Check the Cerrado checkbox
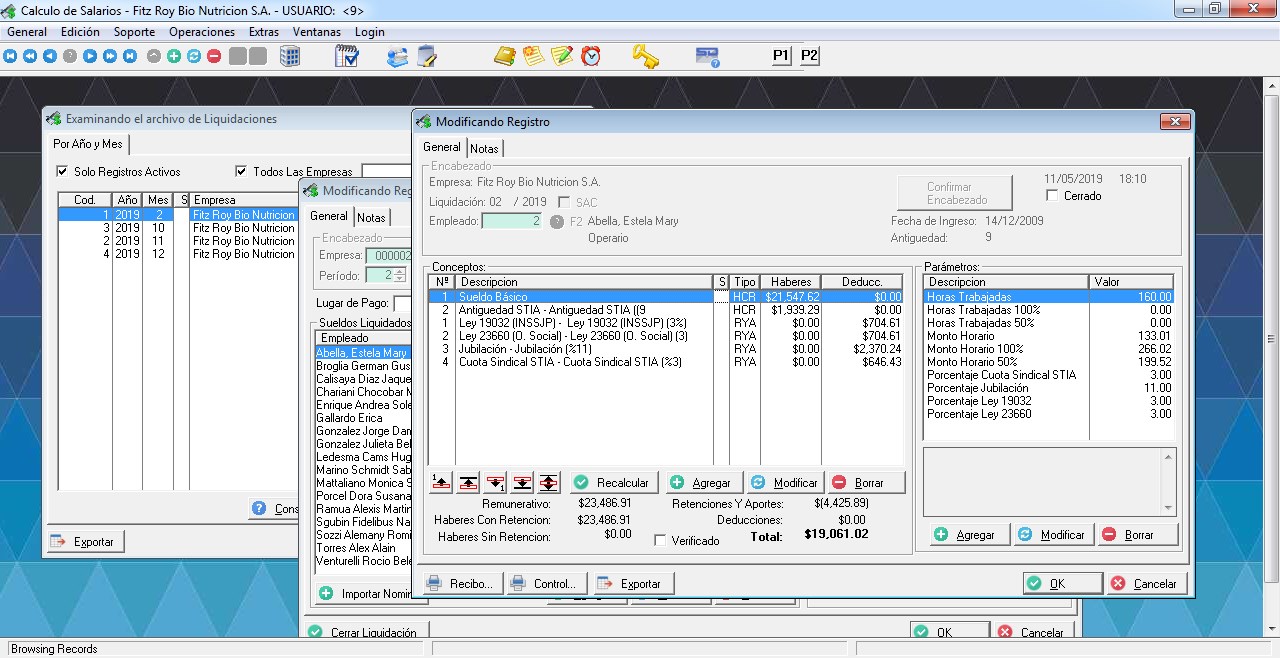This screenshot has width=1280, height=658. 1052,196
